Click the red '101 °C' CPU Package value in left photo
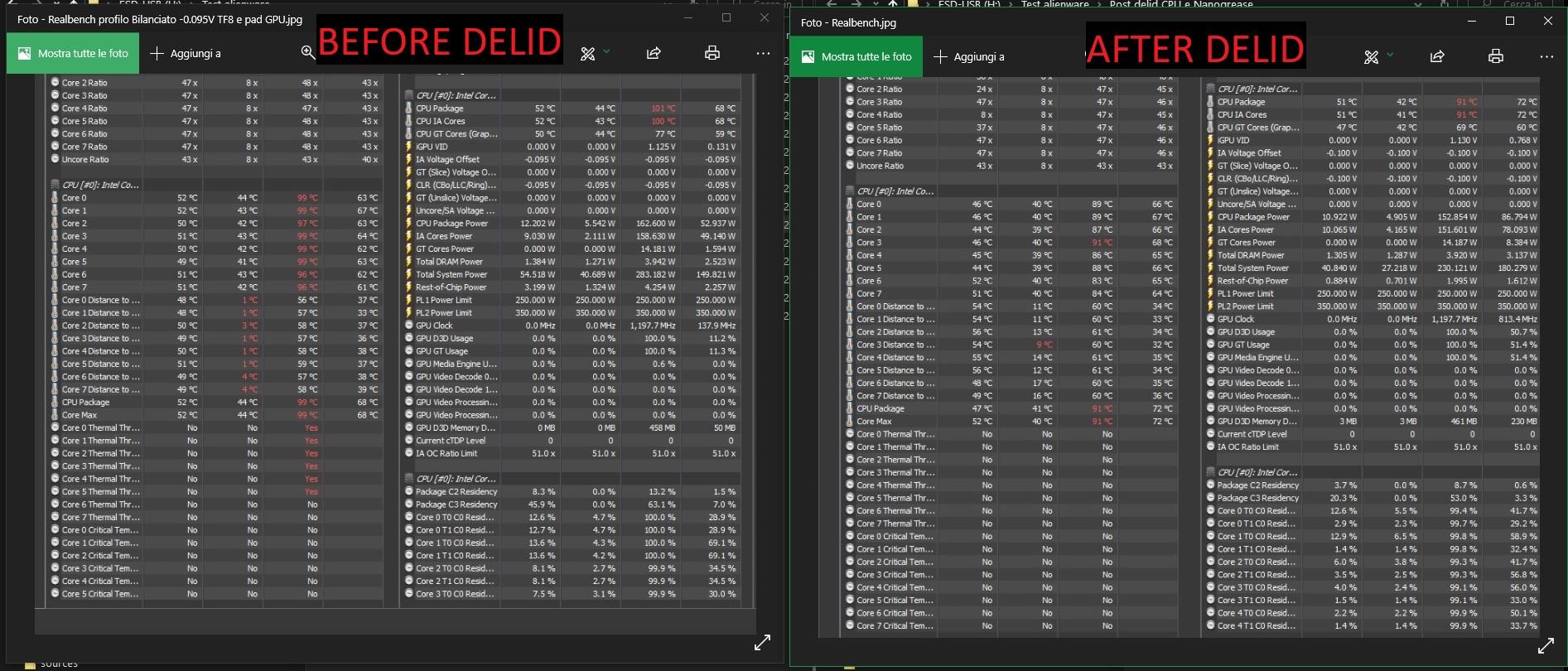 click(x=663, y=109)
